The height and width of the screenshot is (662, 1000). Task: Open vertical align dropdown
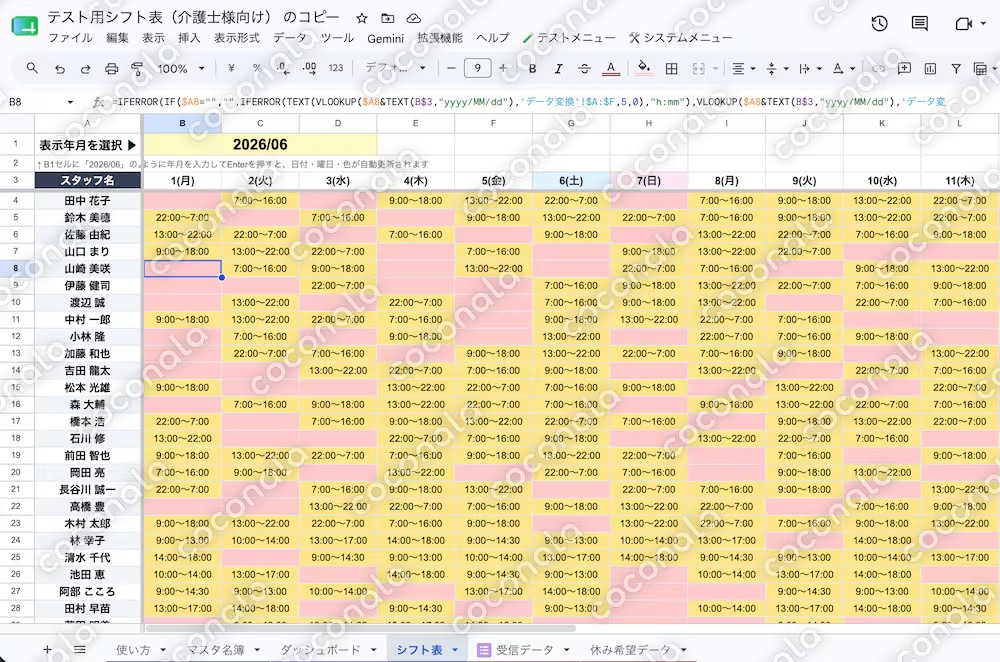click(x=777, y=68)
